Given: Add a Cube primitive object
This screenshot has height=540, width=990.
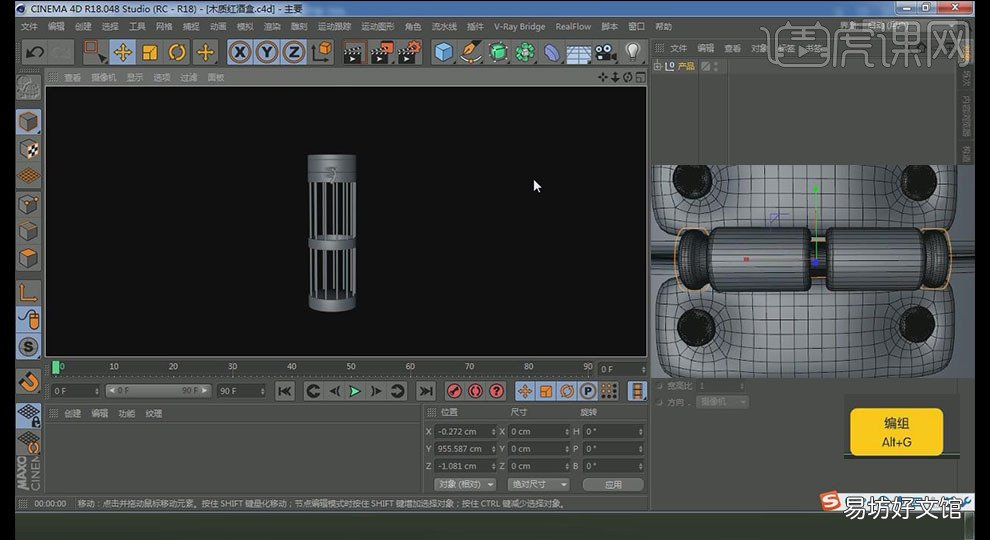Looking at the screenshot, I should point(444,52).
